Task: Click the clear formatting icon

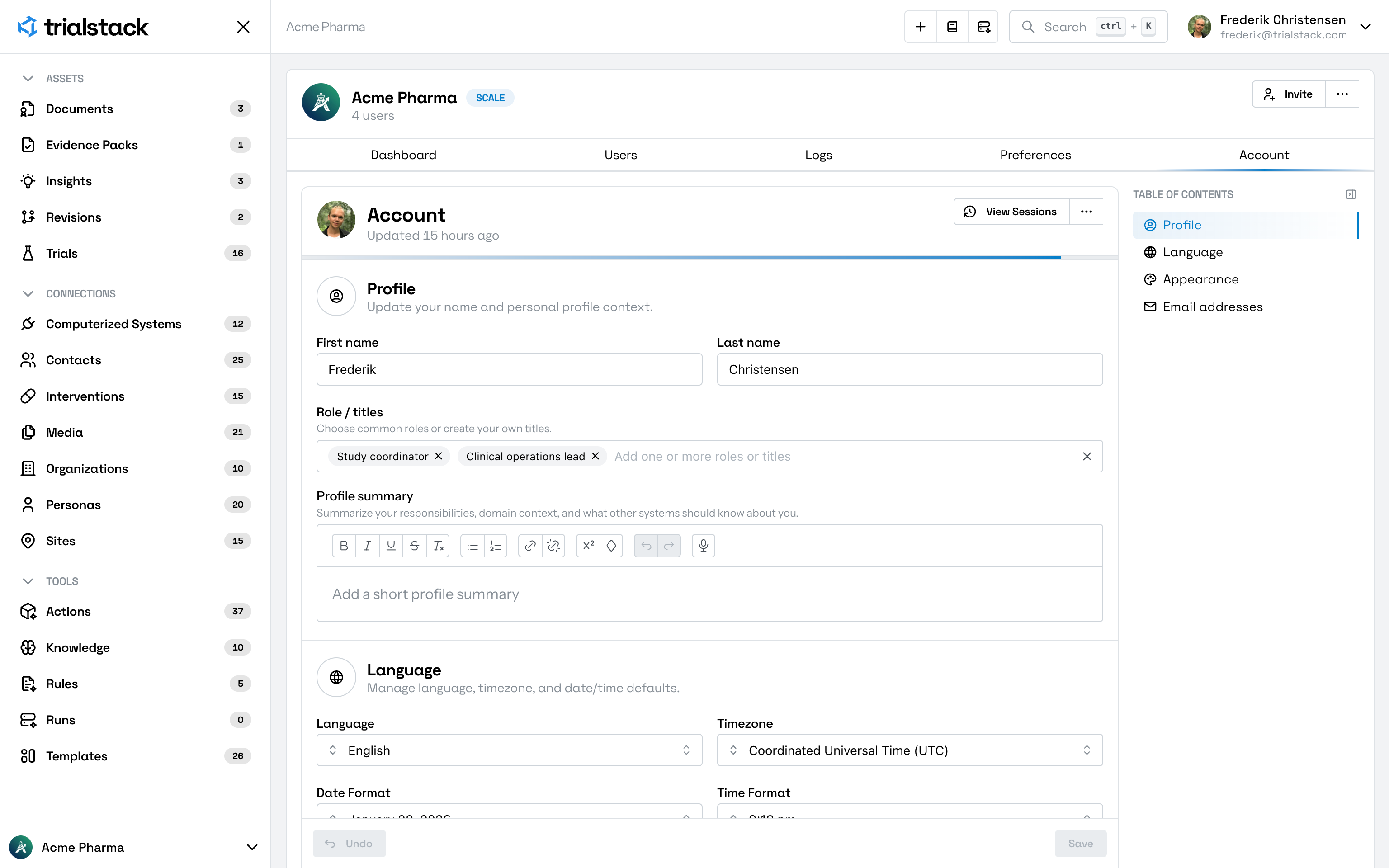Action: [438, 545]
